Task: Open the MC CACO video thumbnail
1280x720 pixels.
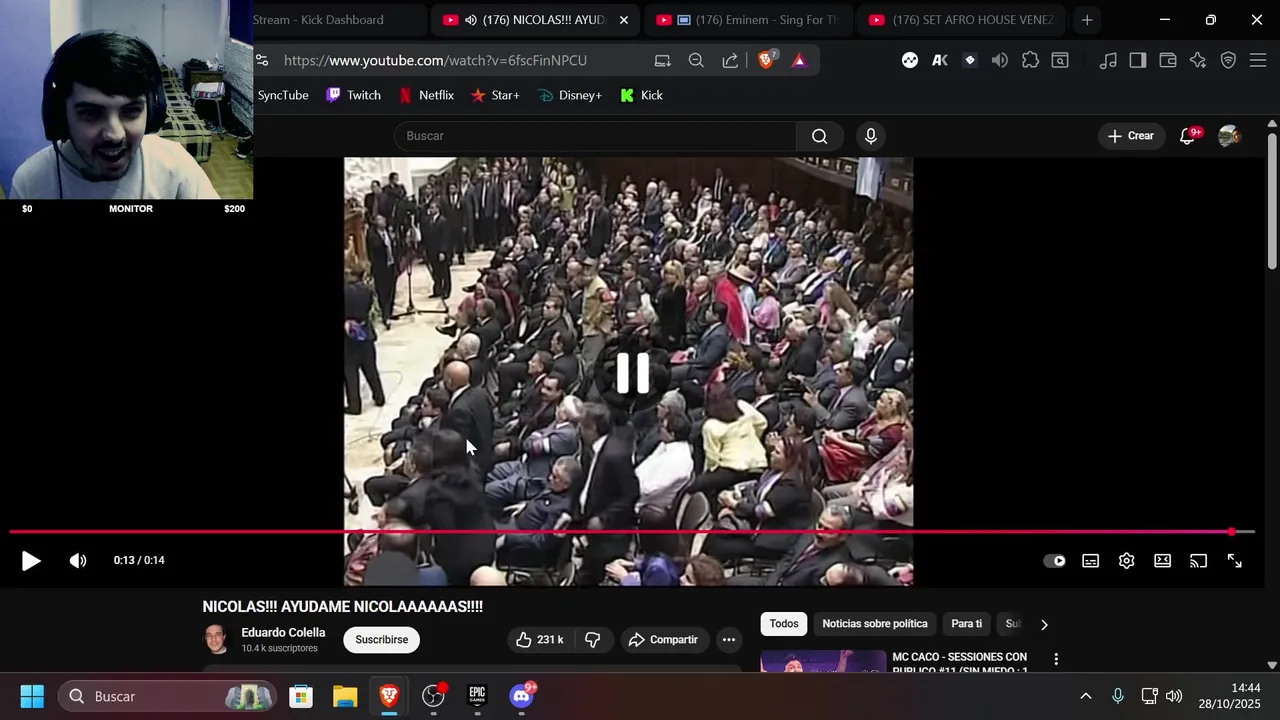Action: (823, 661)
